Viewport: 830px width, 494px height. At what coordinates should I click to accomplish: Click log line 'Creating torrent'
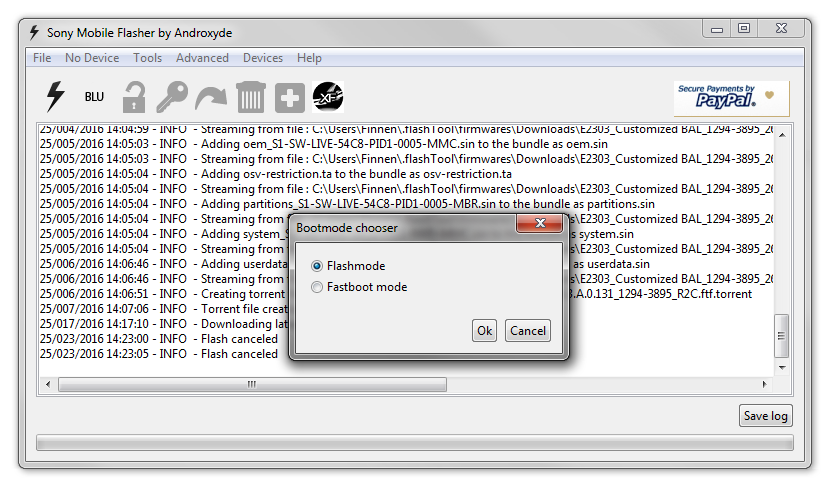(164, 294)
